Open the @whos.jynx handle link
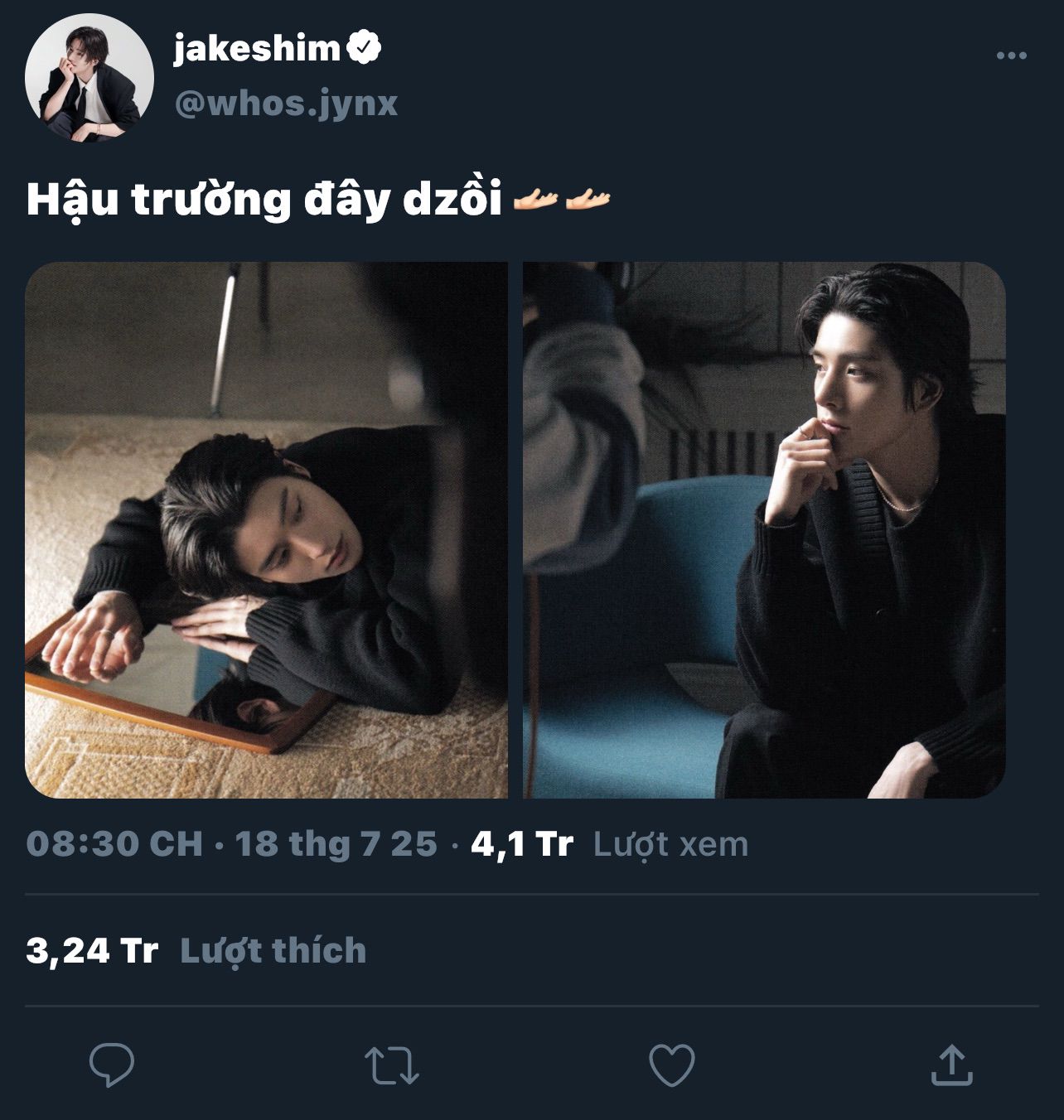The width and height of the screenshot is (1064, 1120). [x=286, y=104]
